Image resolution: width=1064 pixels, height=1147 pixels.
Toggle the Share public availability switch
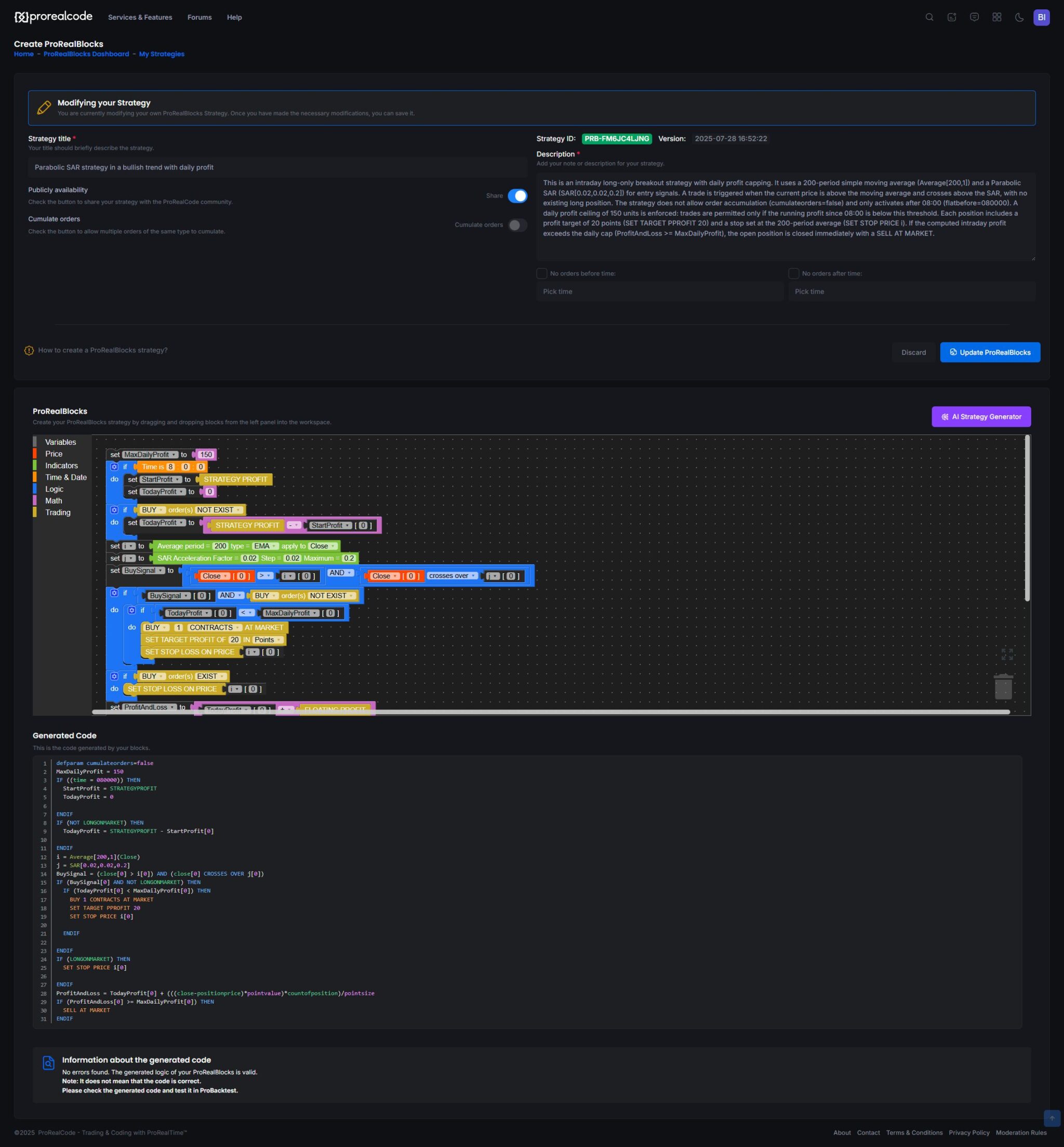[517, 196]
